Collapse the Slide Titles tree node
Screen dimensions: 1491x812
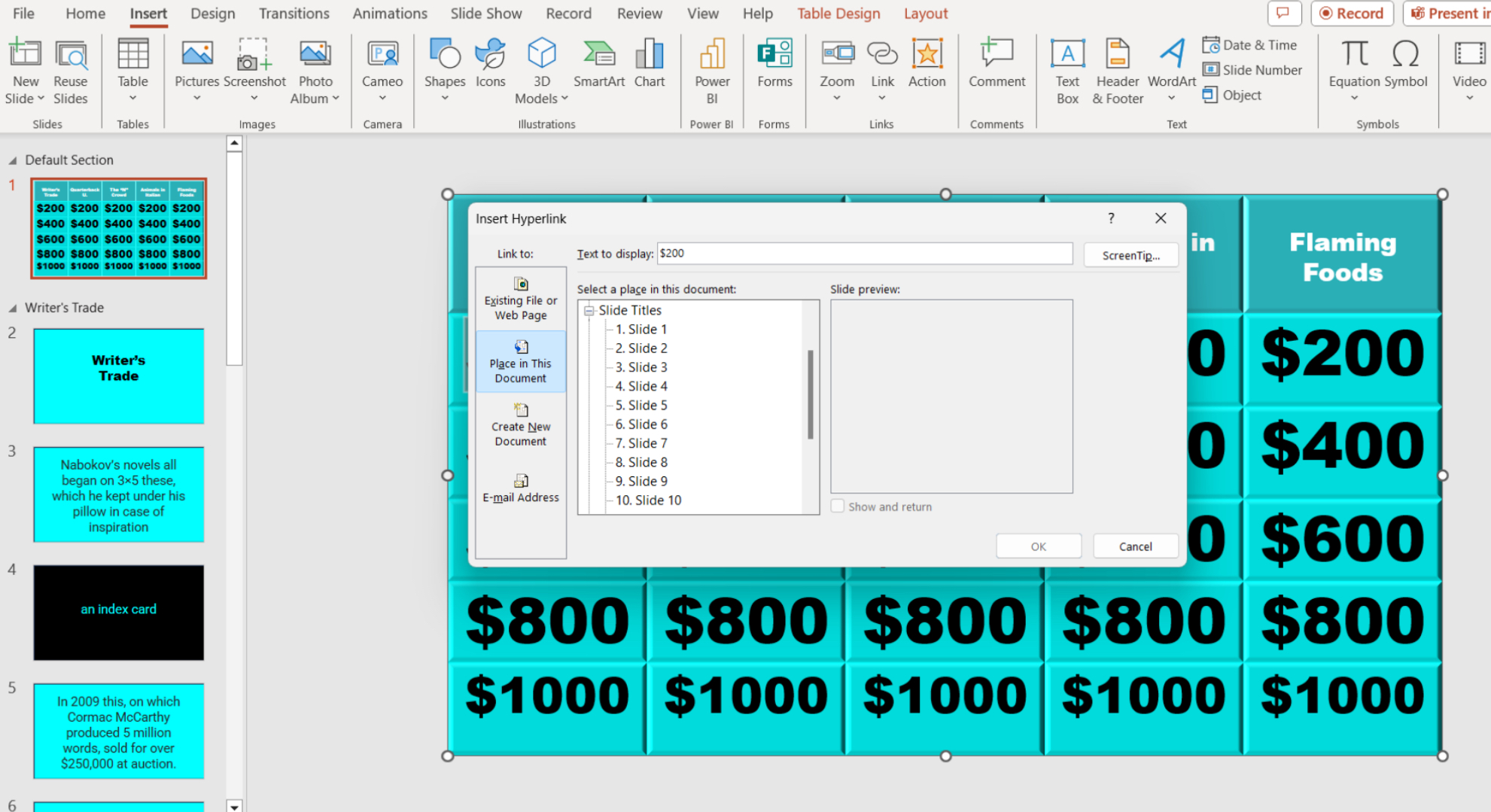[589, 310]
